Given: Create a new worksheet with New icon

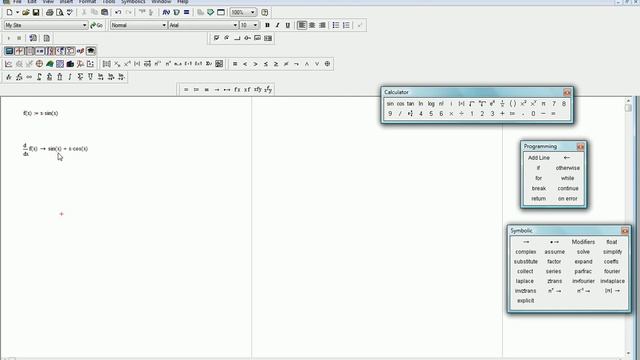Looking at the screenshot, I should (9, 12).
